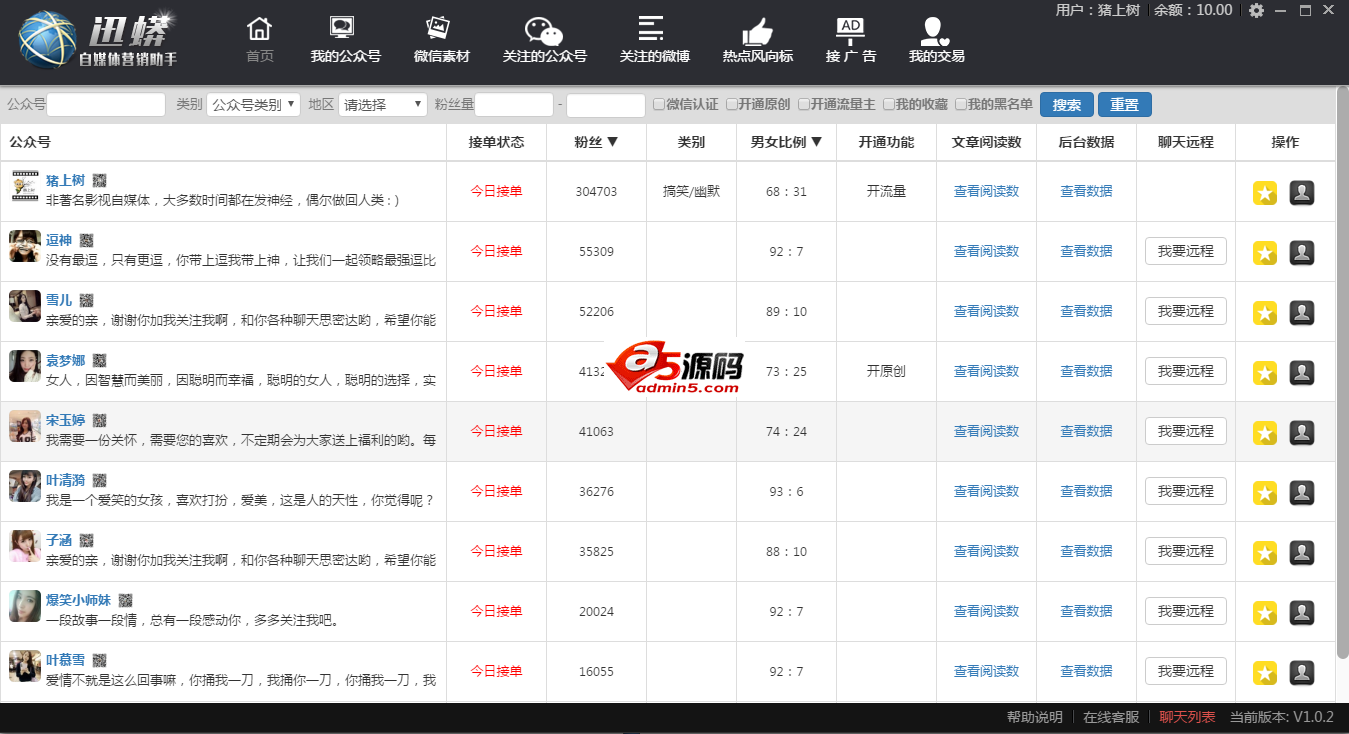Image resolution: width=1349 pixels, height=734 pixels.
Task: Click the 首页 home icon
Action: click(259, 30)
